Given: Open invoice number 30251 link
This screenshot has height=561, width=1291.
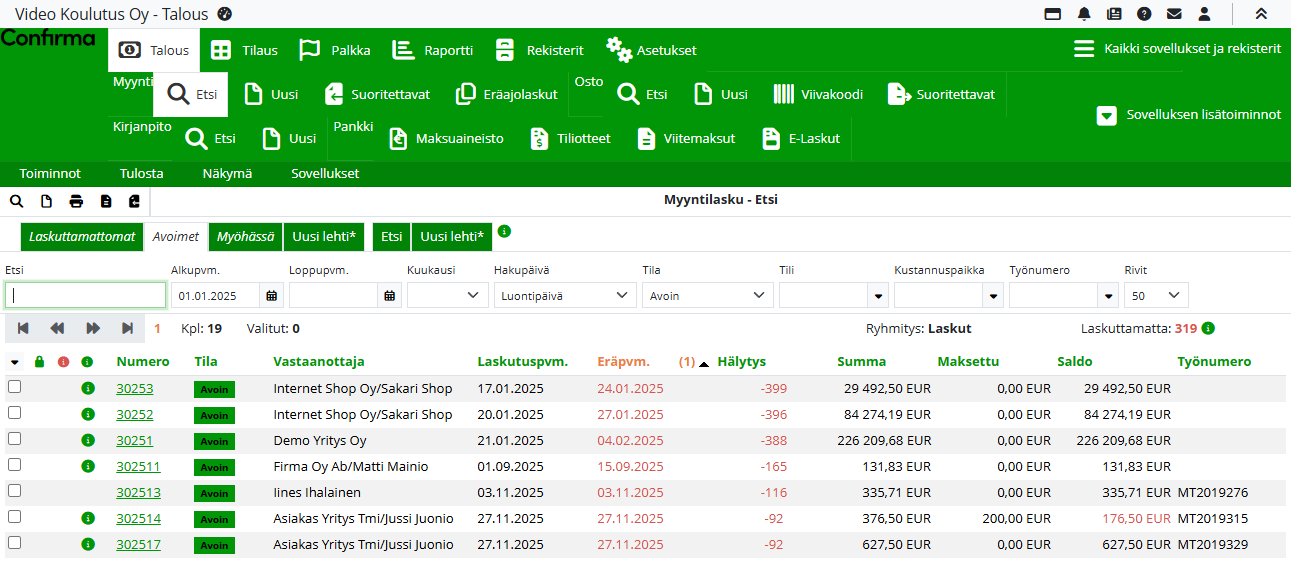Looking at the screenshot, I should coord(134,440).
